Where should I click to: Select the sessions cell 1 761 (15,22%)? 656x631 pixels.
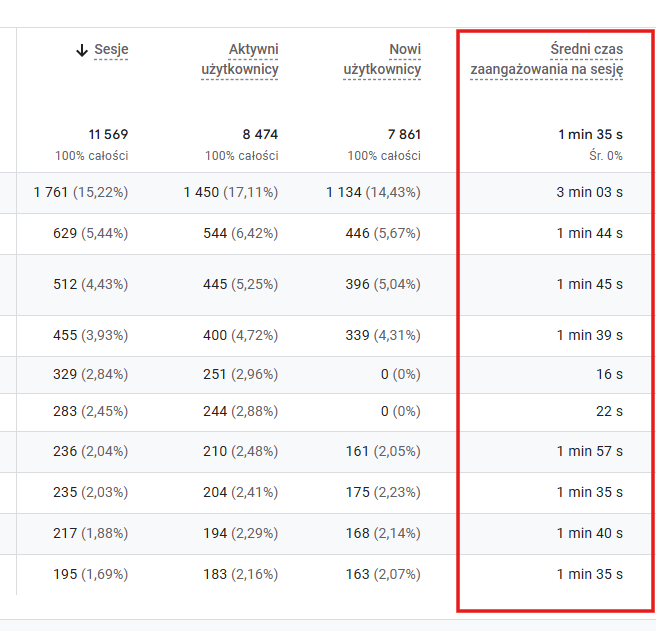(80, 192)
